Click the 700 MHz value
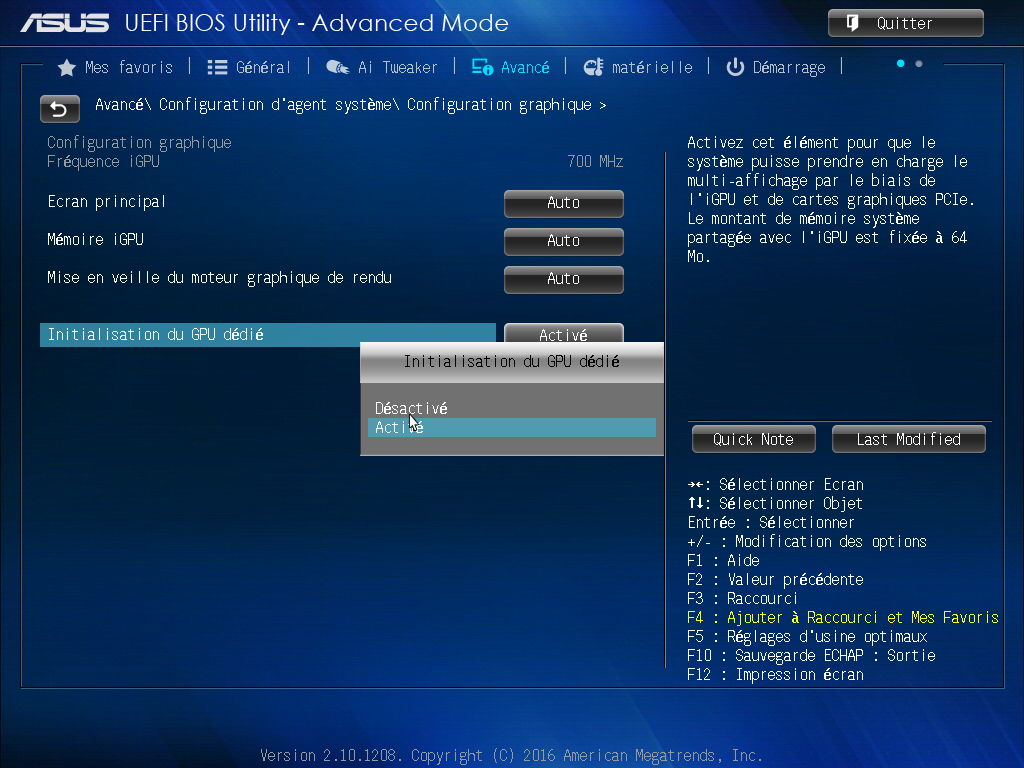The image size is (1024, 768). point(595,162)
